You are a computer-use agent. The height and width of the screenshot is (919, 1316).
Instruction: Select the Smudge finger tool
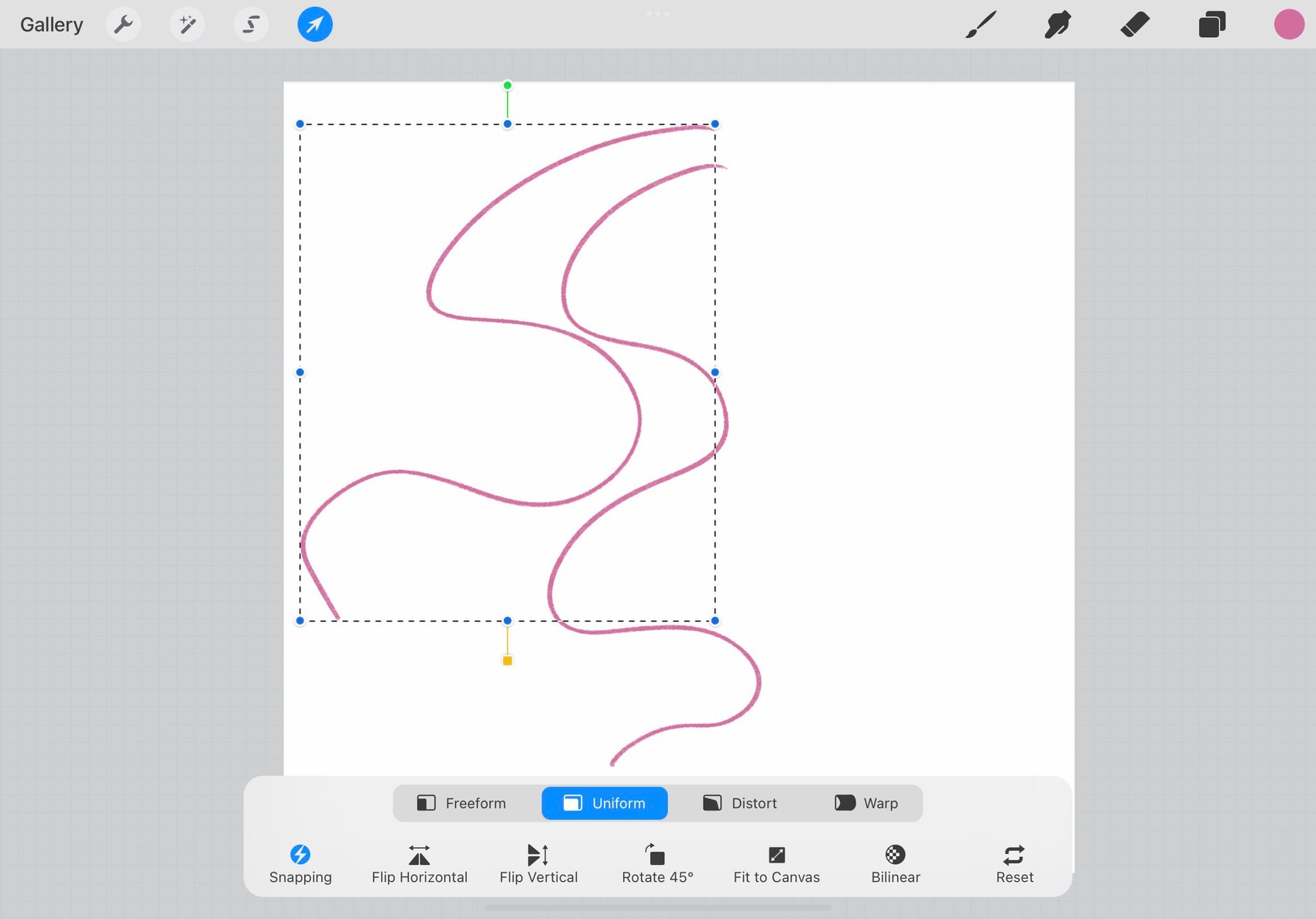[1057, 25]
